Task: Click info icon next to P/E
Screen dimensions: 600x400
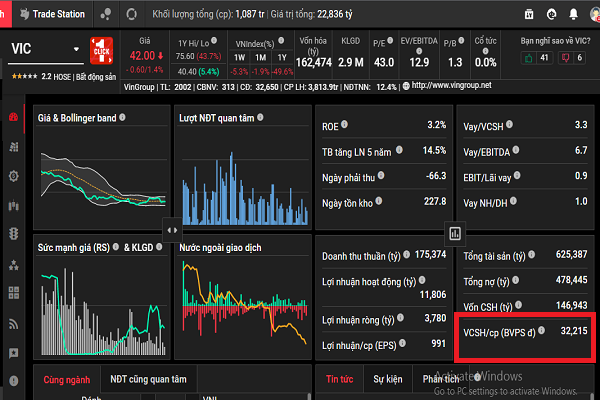Action: click(x=390, y=40)
